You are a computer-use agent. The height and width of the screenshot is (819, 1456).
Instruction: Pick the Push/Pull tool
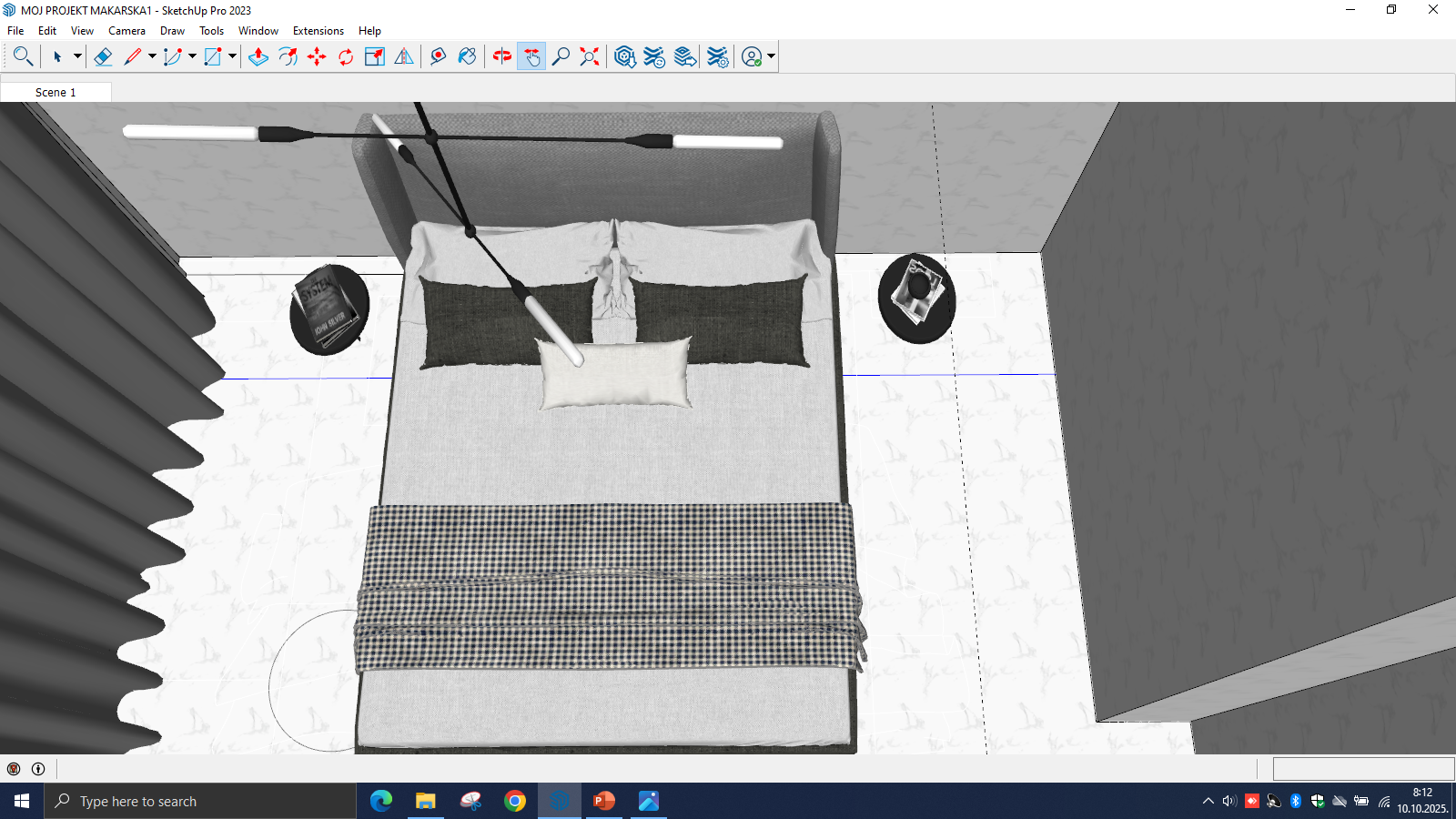[258, 56]
